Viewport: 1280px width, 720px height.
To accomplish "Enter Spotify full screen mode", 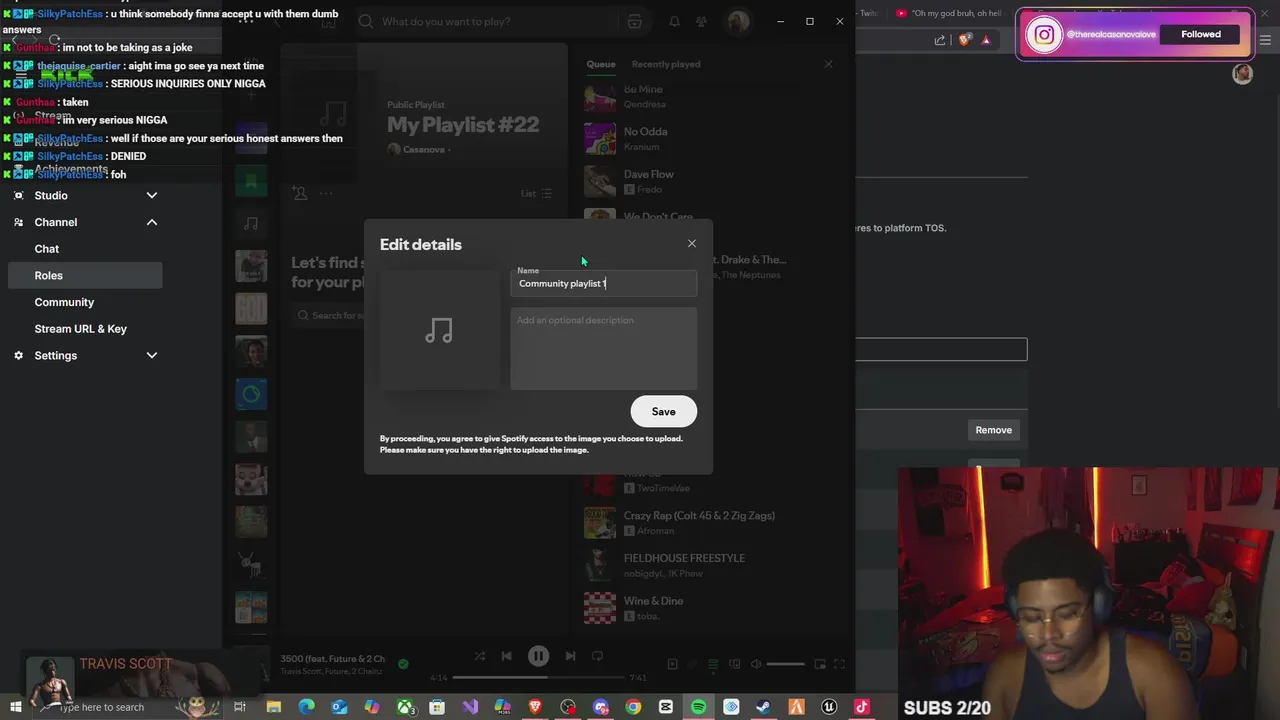I will (839, 664).
